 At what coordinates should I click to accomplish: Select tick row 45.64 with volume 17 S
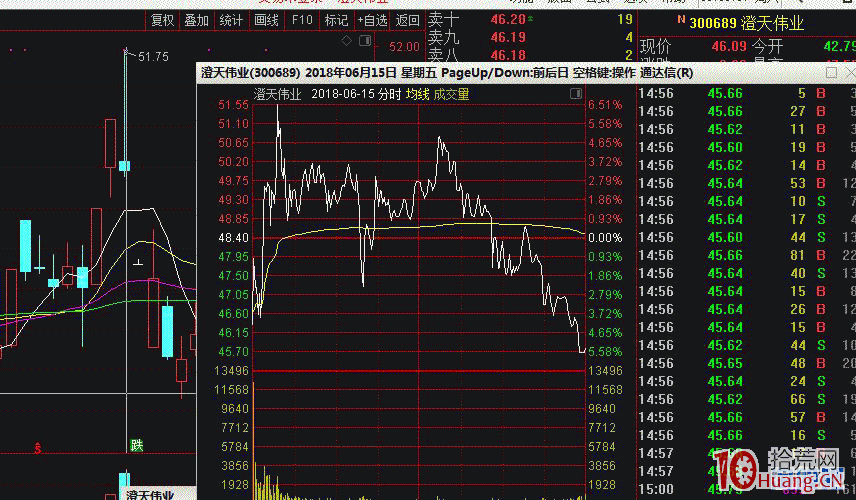(x=746, y=219)
